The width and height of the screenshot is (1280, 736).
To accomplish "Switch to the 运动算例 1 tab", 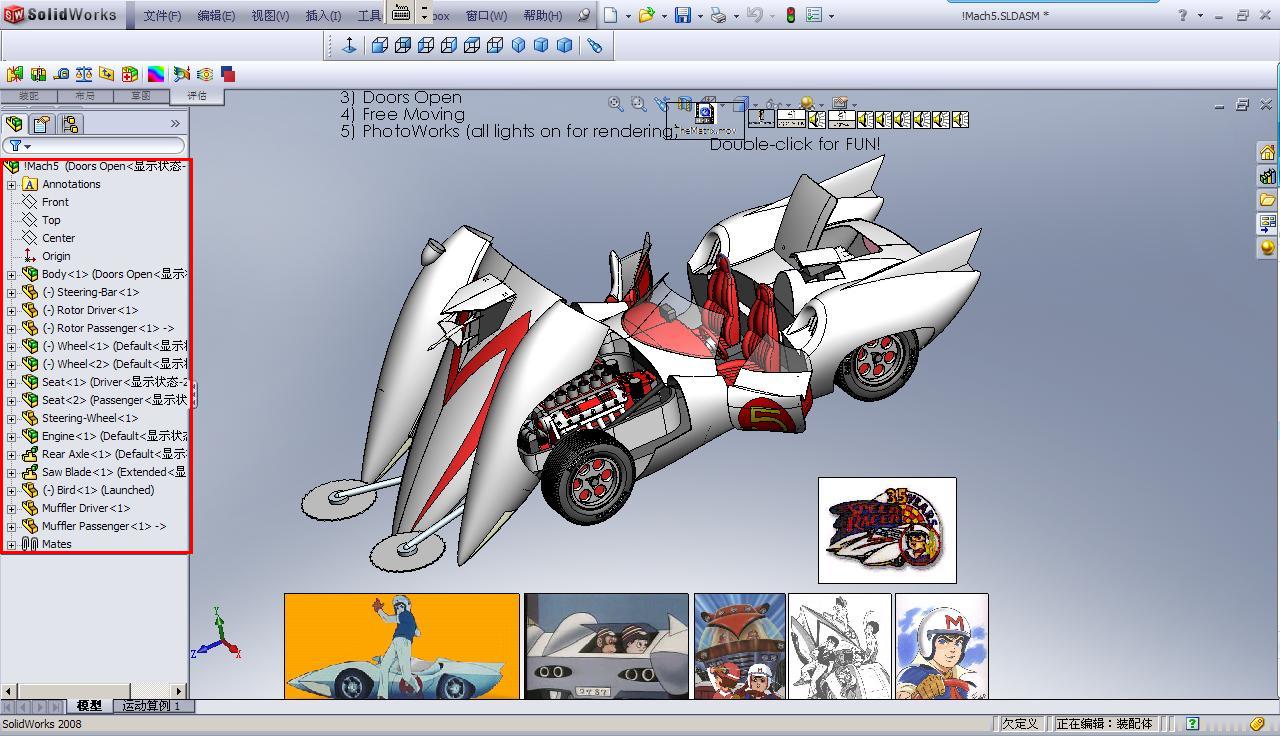I will point(152,706).
